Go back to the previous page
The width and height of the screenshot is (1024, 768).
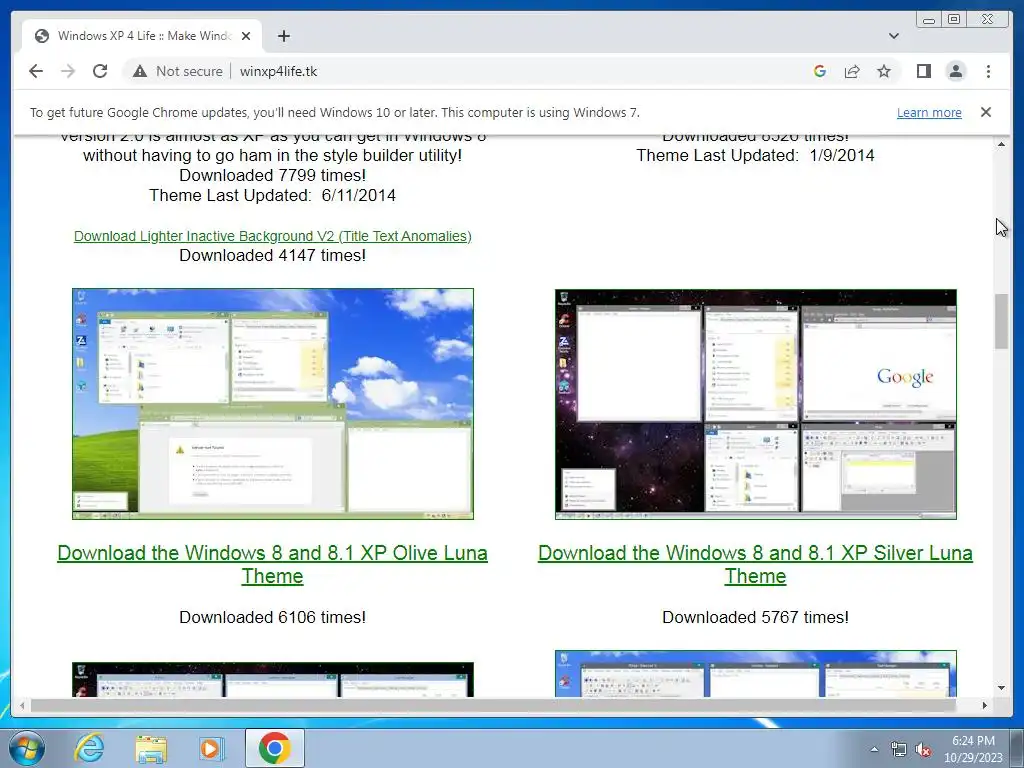(x=36, y=71)
